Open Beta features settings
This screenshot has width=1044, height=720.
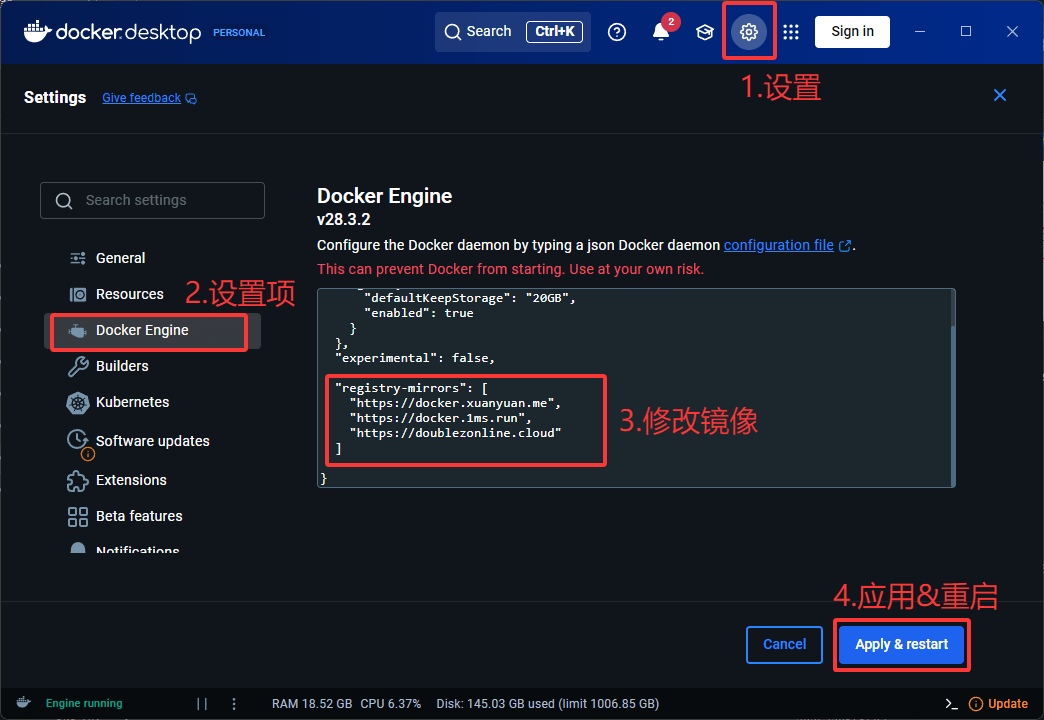[138, 516]
